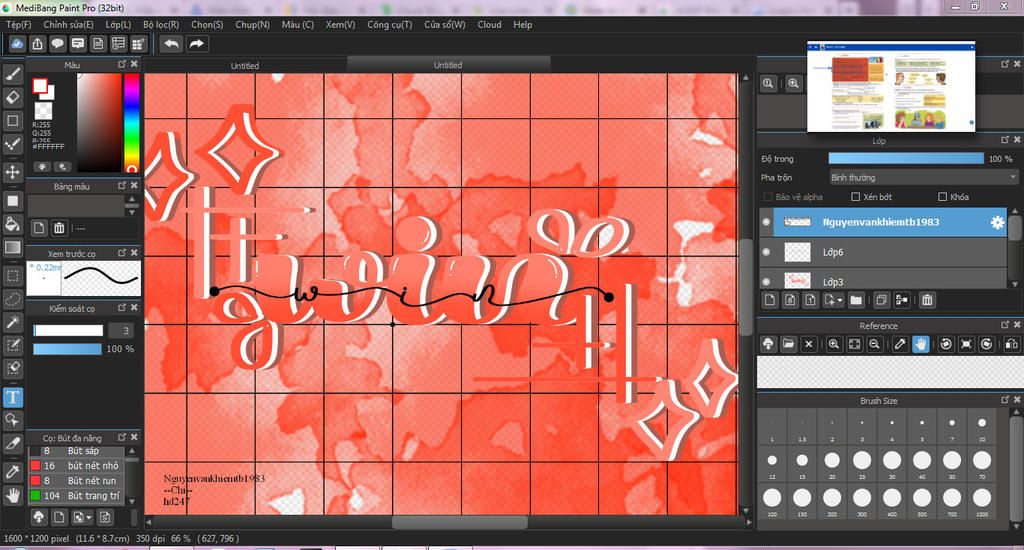This screenshot has width=1024, height=550.
Task: Select the transparent color swatch
Action: click(43, 109)
